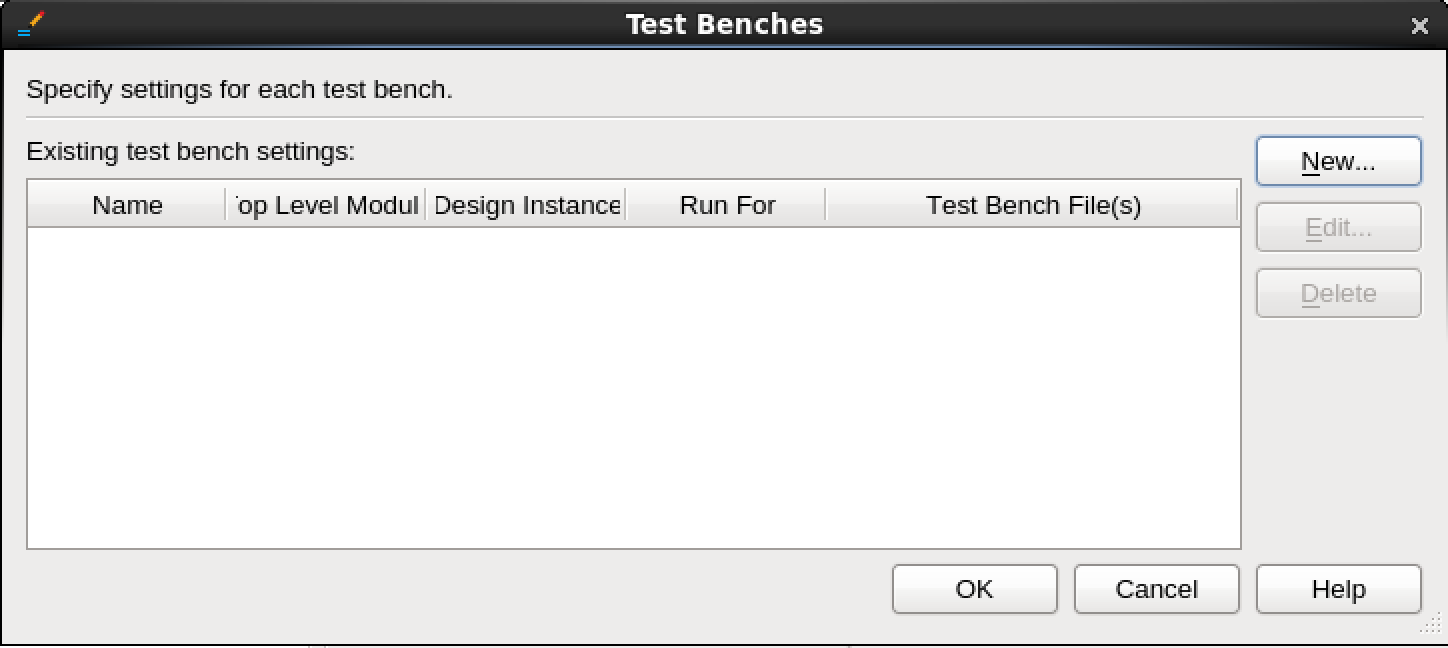Click divider between Name and Top Level Module
Screen dimensions: 1448x648
click(226, 205)
